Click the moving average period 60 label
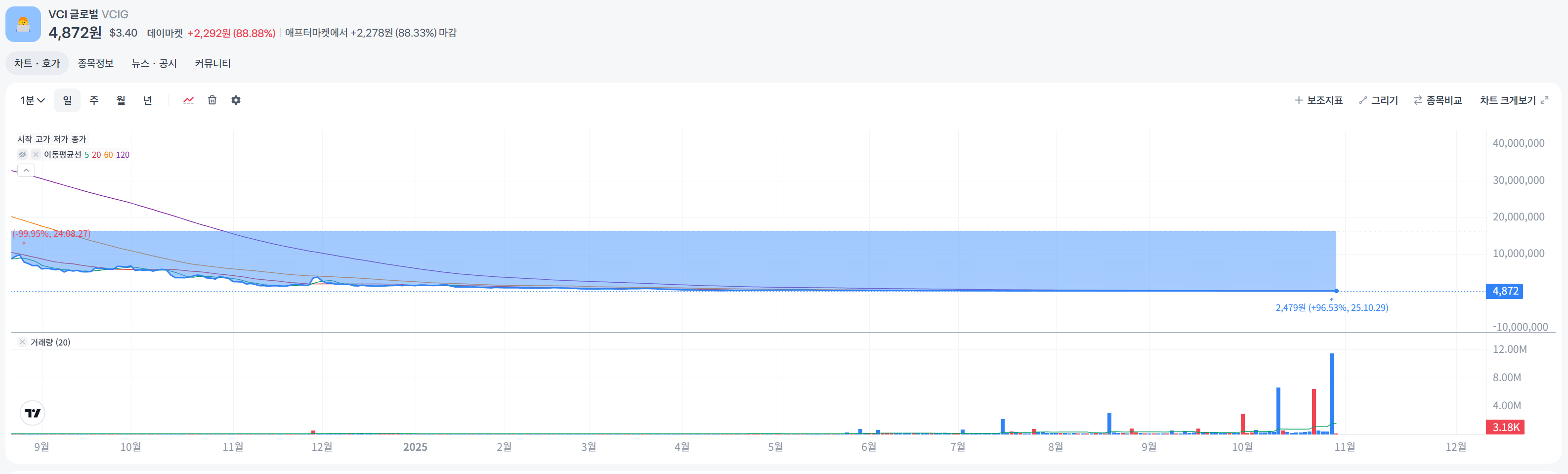Screen dimensions: 1568x474 (x=108, y=155)
